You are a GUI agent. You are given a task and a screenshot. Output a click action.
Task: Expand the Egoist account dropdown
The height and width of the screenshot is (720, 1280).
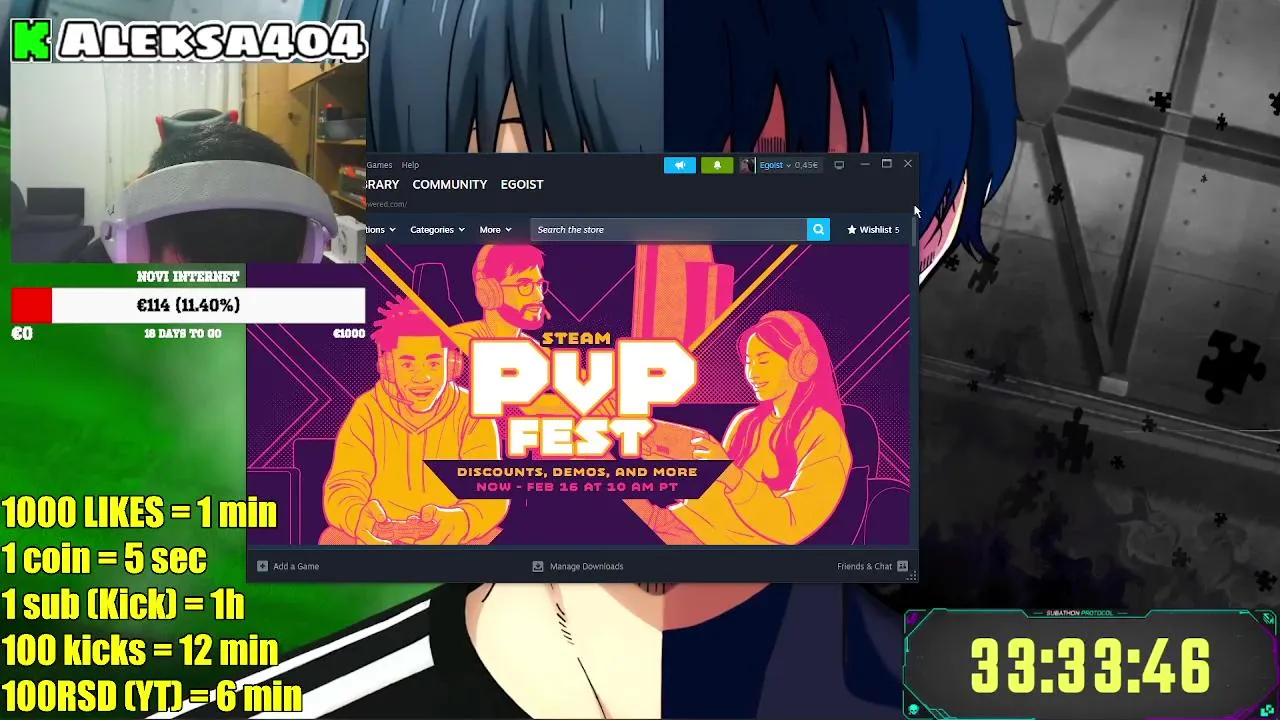[x=789, y=165]
